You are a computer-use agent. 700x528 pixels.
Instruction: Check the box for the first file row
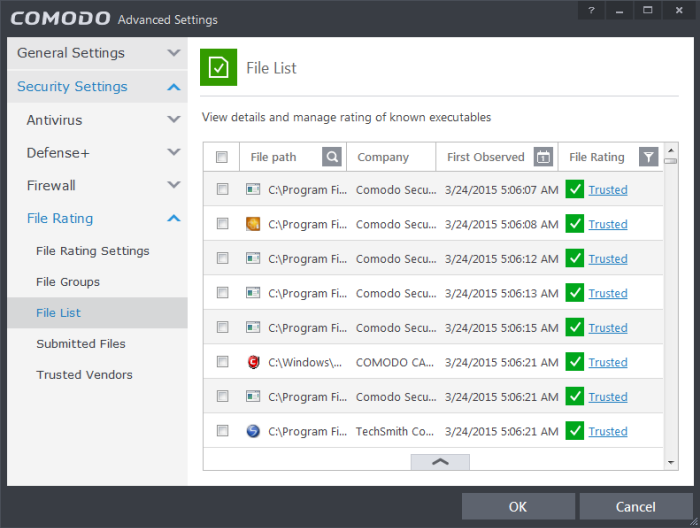222,190
